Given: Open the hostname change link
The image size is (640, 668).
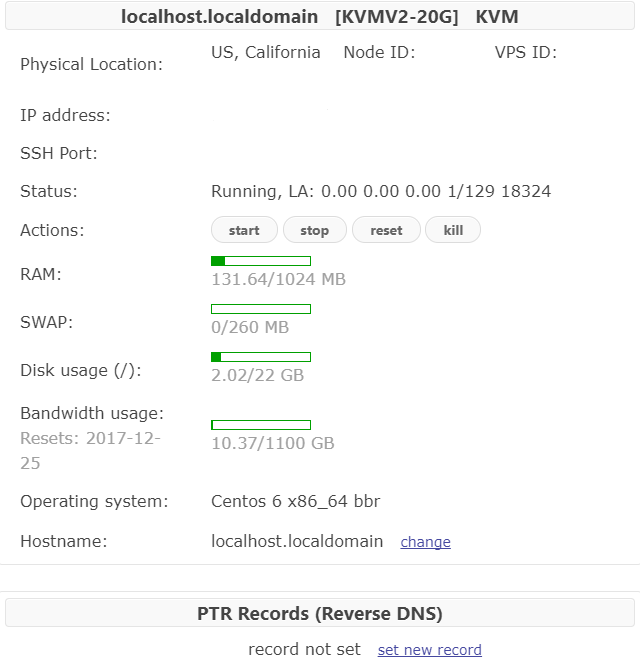Looking at the screenshot, I should tap(425, 542).
